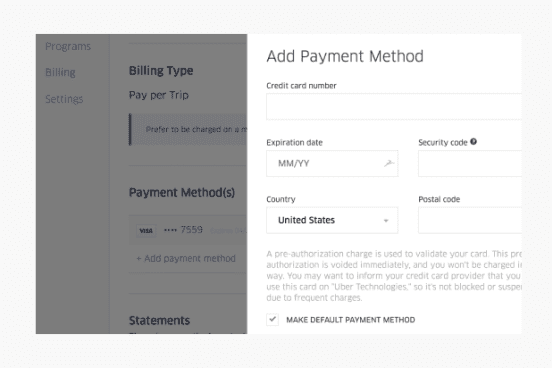Click the MM/YY expiration date field
The image size is (552, 368).
(x=332, y=163)
